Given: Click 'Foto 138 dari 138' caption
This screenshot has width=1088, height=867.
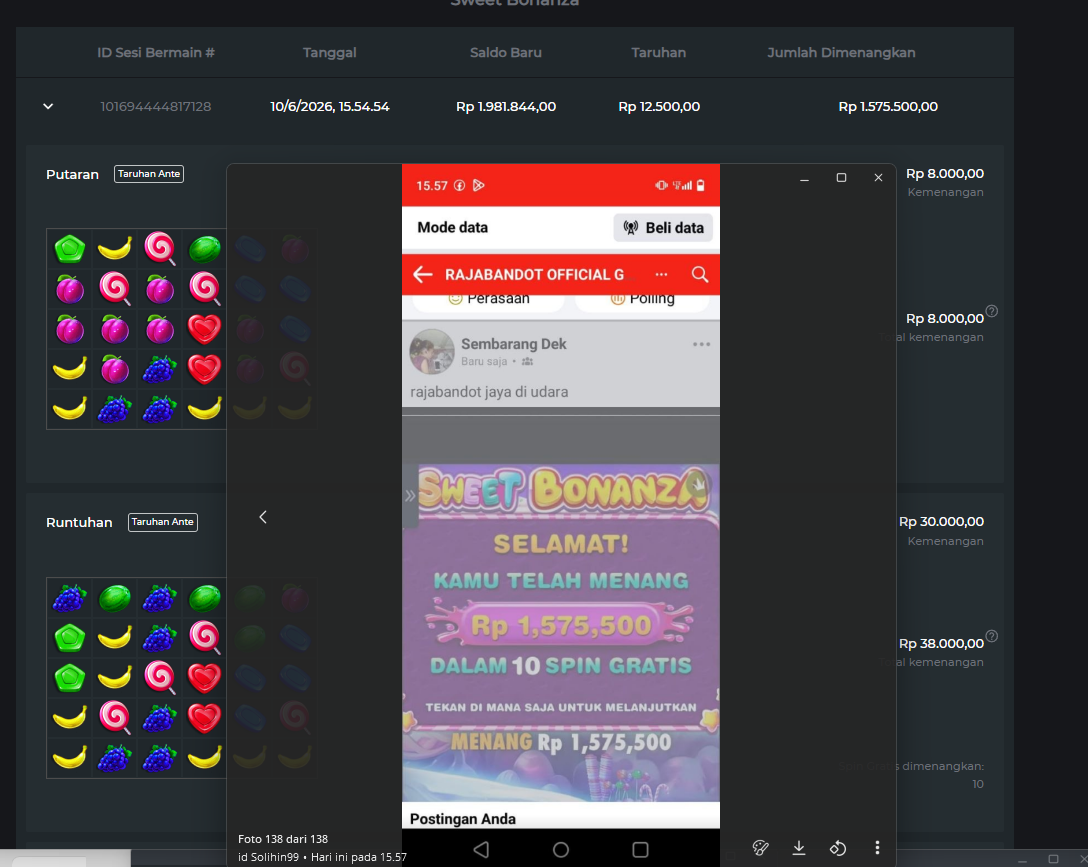Looking at the screenshot, I should click(x=283, y=839).
